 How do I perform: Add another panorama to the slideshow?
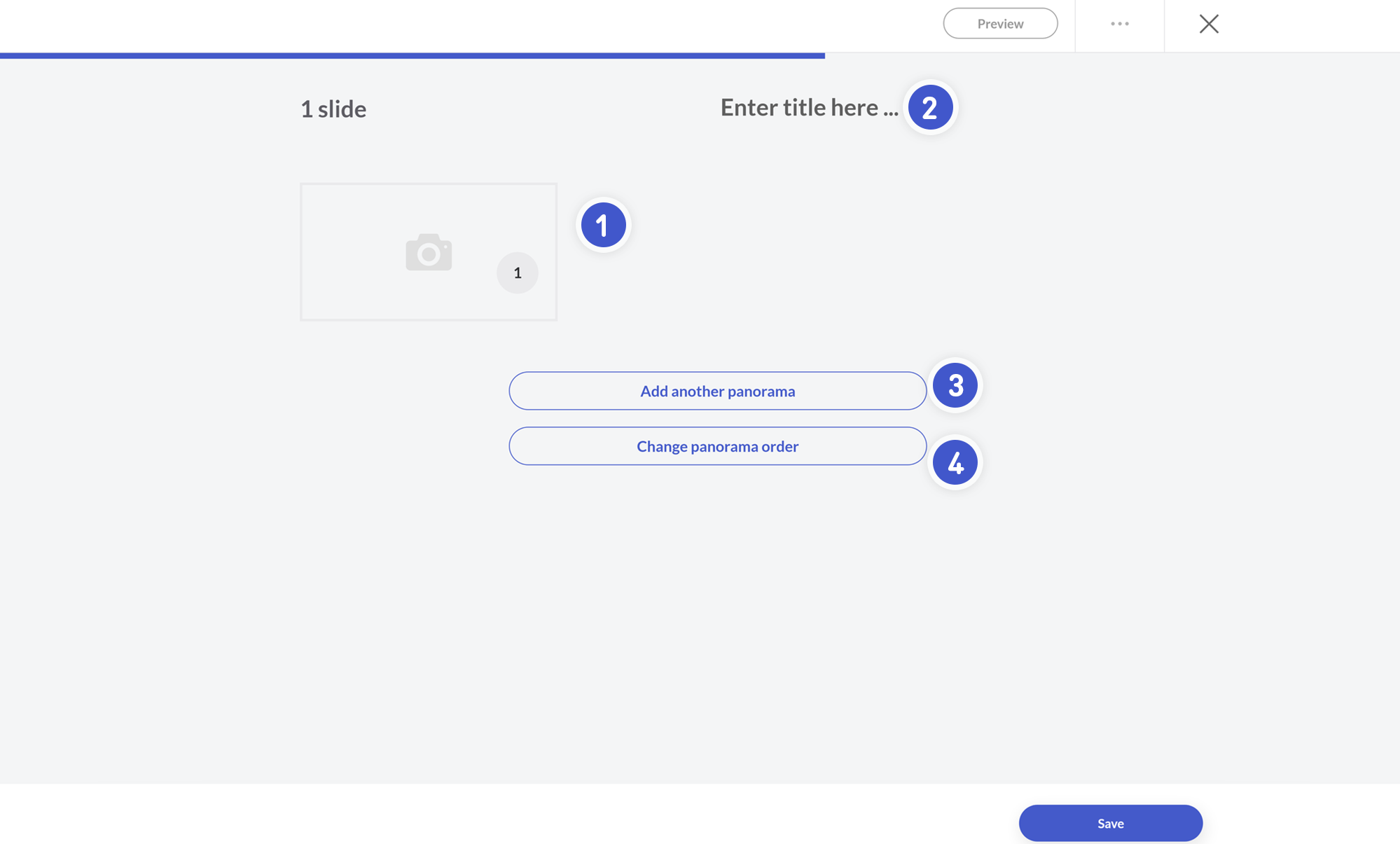tap(717, 391)
